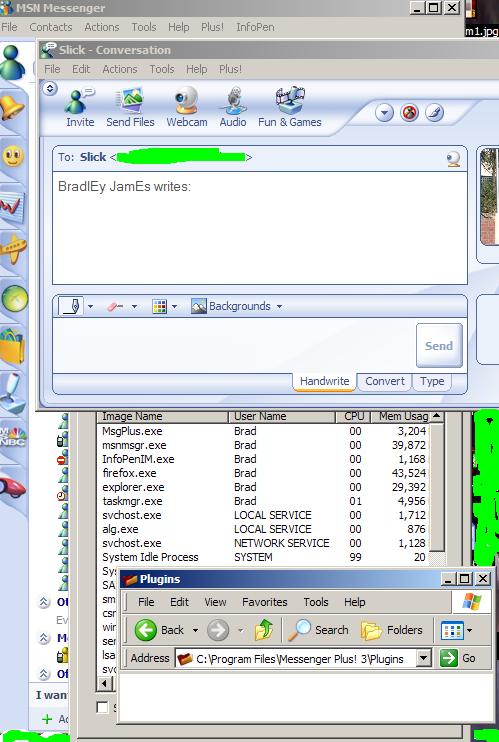Open the MSNBC news sidebar tab
499x742 pixels.
(x=12, y=438)
